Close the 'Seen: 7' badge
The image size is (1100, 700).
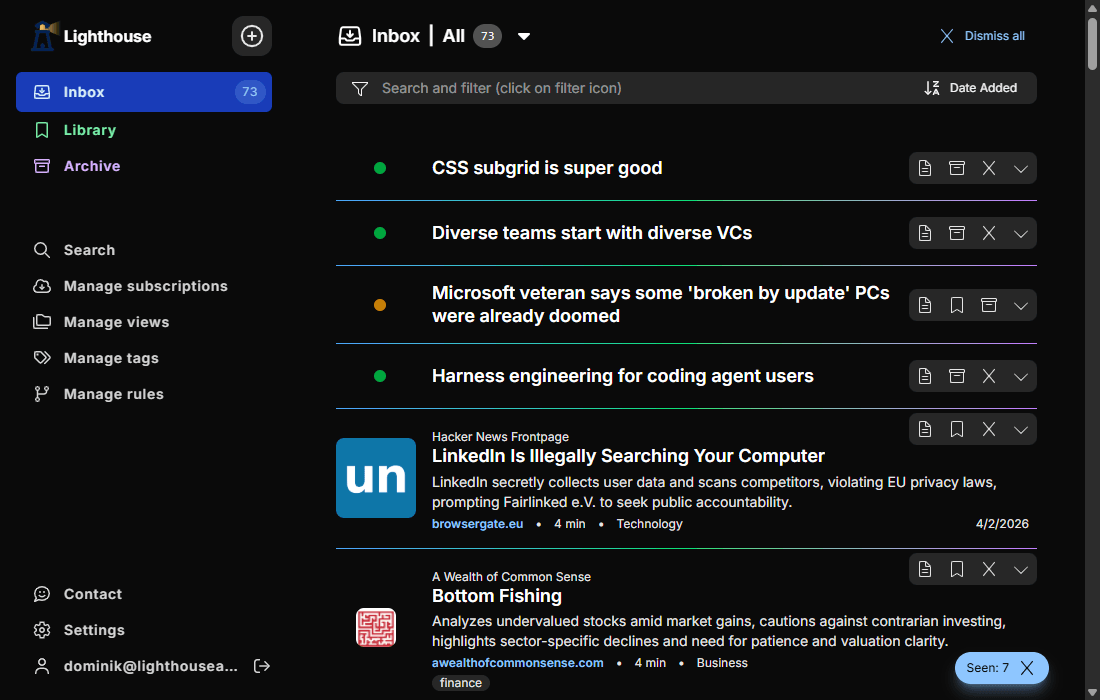point(1027,668)
